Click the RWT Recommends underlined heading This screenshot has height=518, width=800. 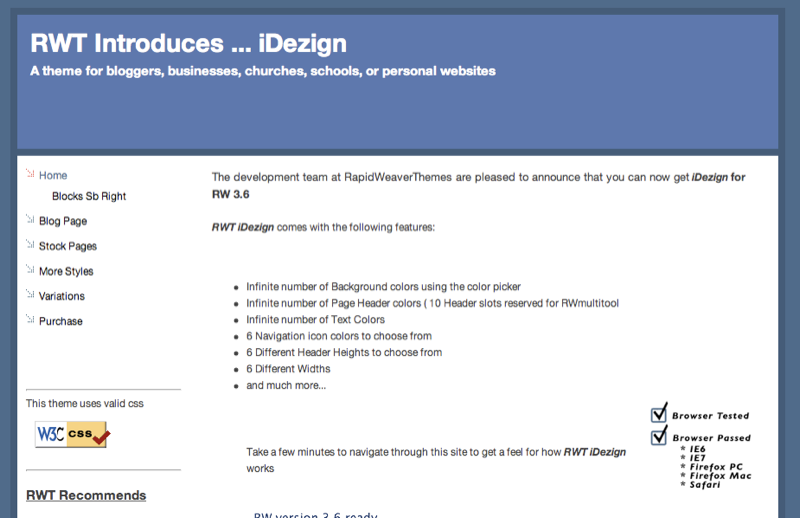coord(86,495)
